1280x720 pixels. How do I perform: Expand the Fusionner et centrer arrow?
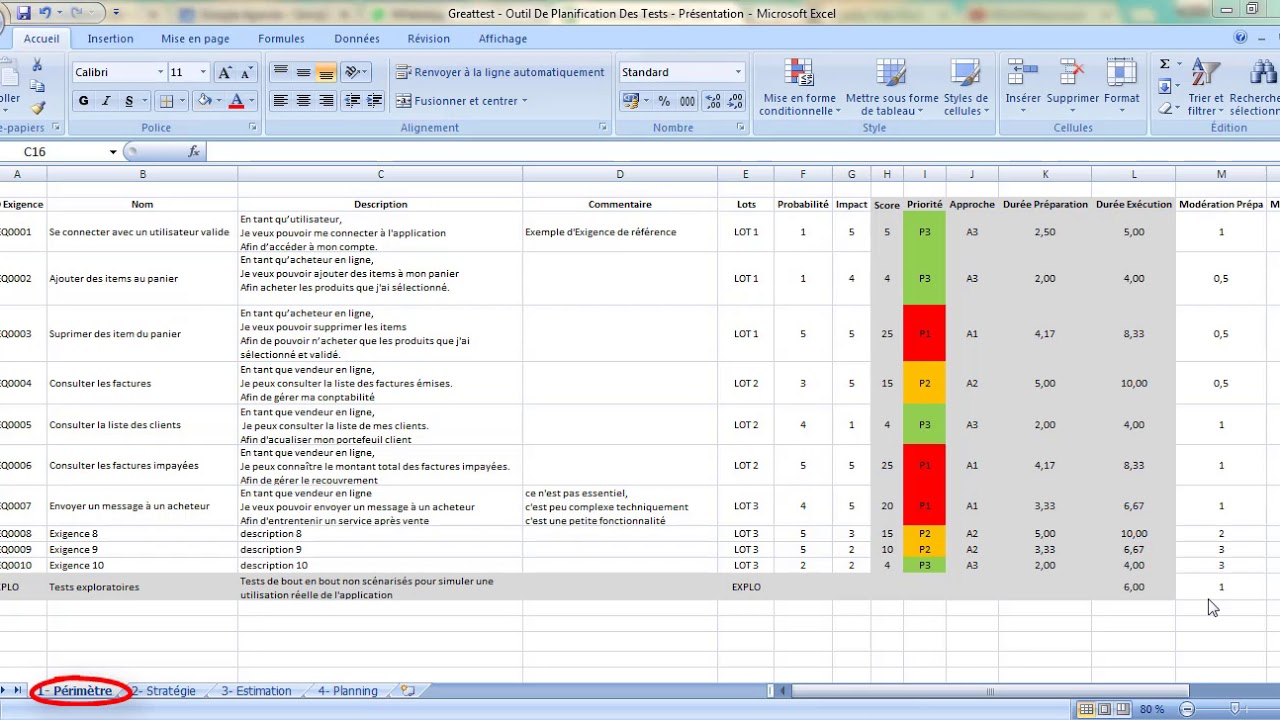pyautogui.click(x=524, y=101)
